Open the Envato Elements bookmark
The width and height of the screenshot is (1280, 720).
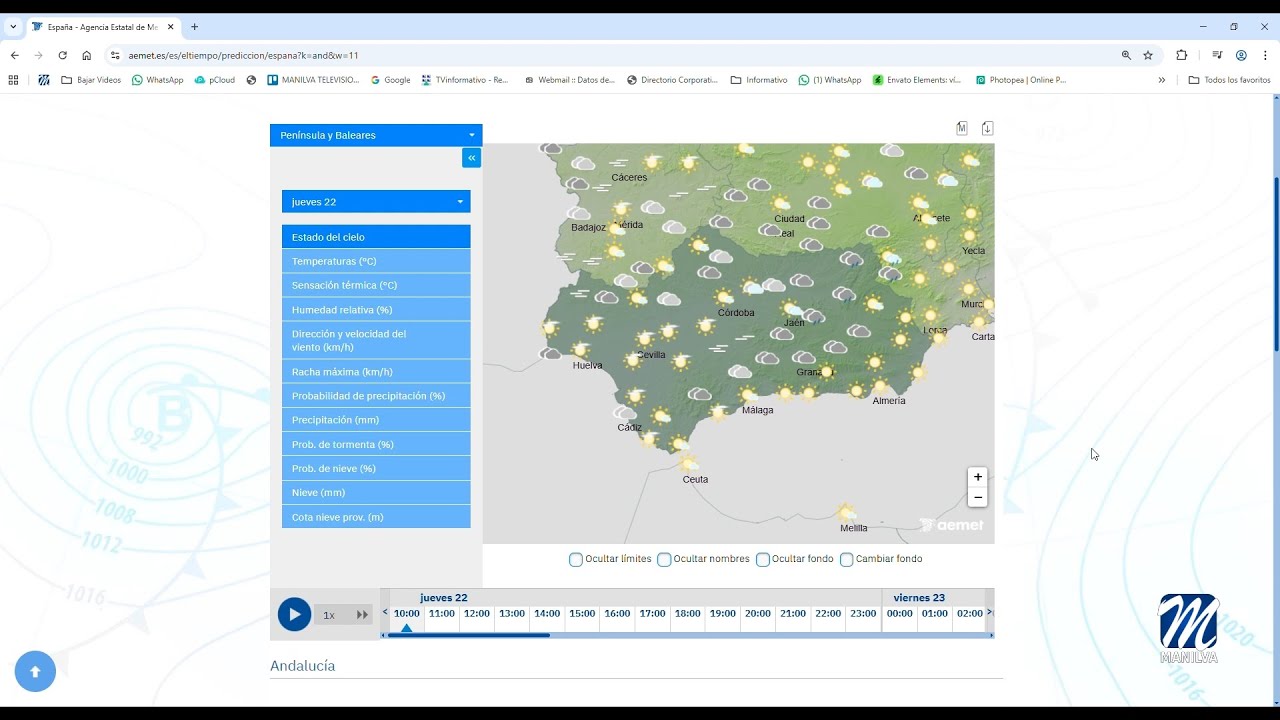[917, 80]
